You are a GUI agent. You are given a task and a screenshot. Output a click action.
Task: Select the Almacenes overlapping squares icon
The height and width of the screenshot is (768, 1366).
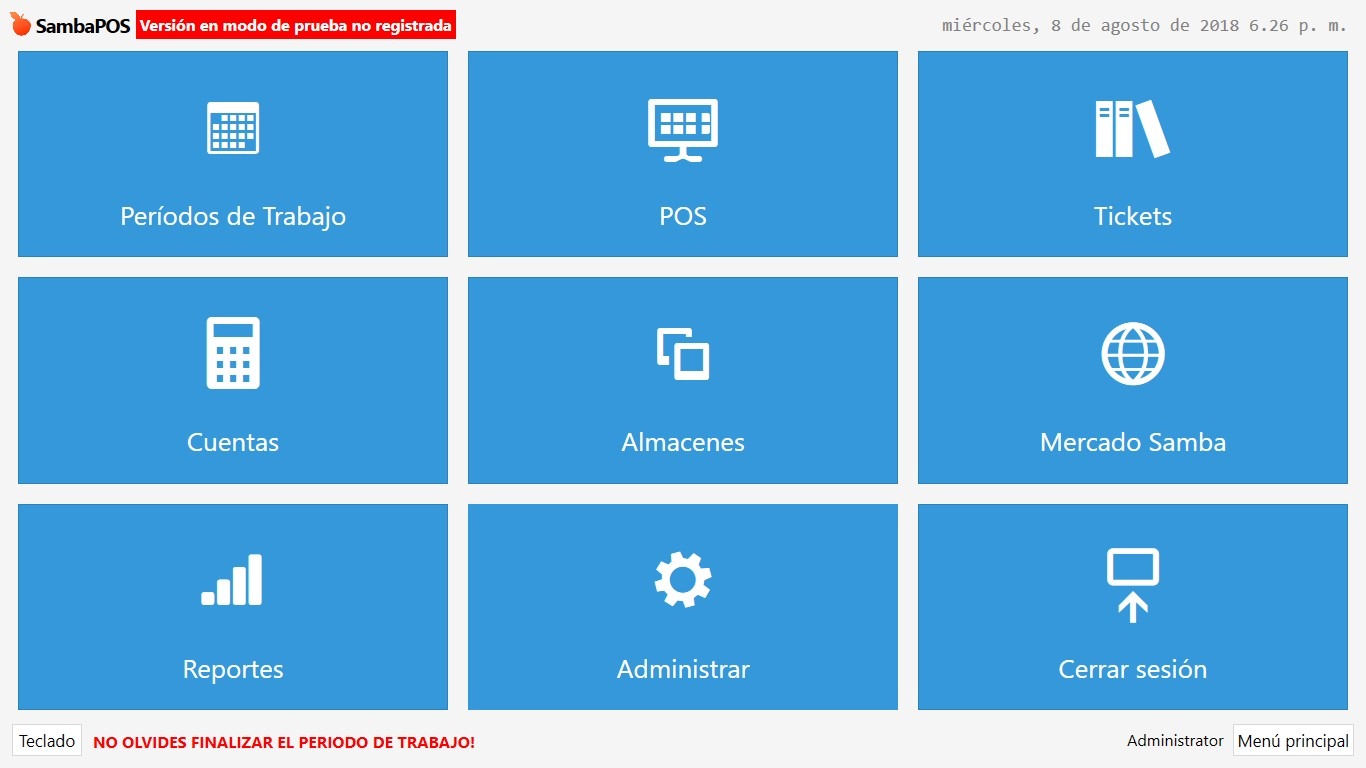pyautogui.click(x=683, y=354)
